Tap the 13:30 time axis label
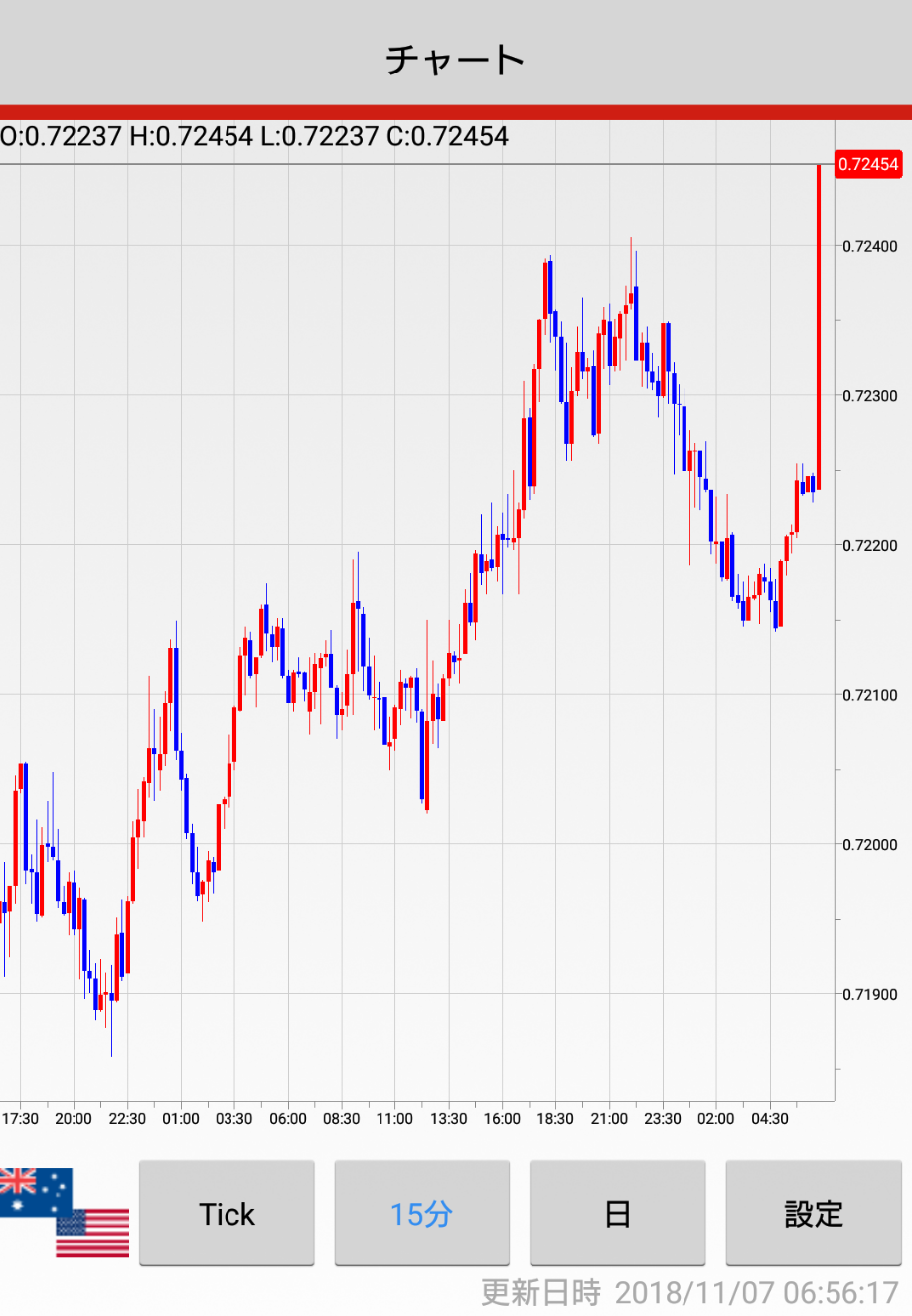This screenshot has width=912, height=1316. coord(448,1119)
